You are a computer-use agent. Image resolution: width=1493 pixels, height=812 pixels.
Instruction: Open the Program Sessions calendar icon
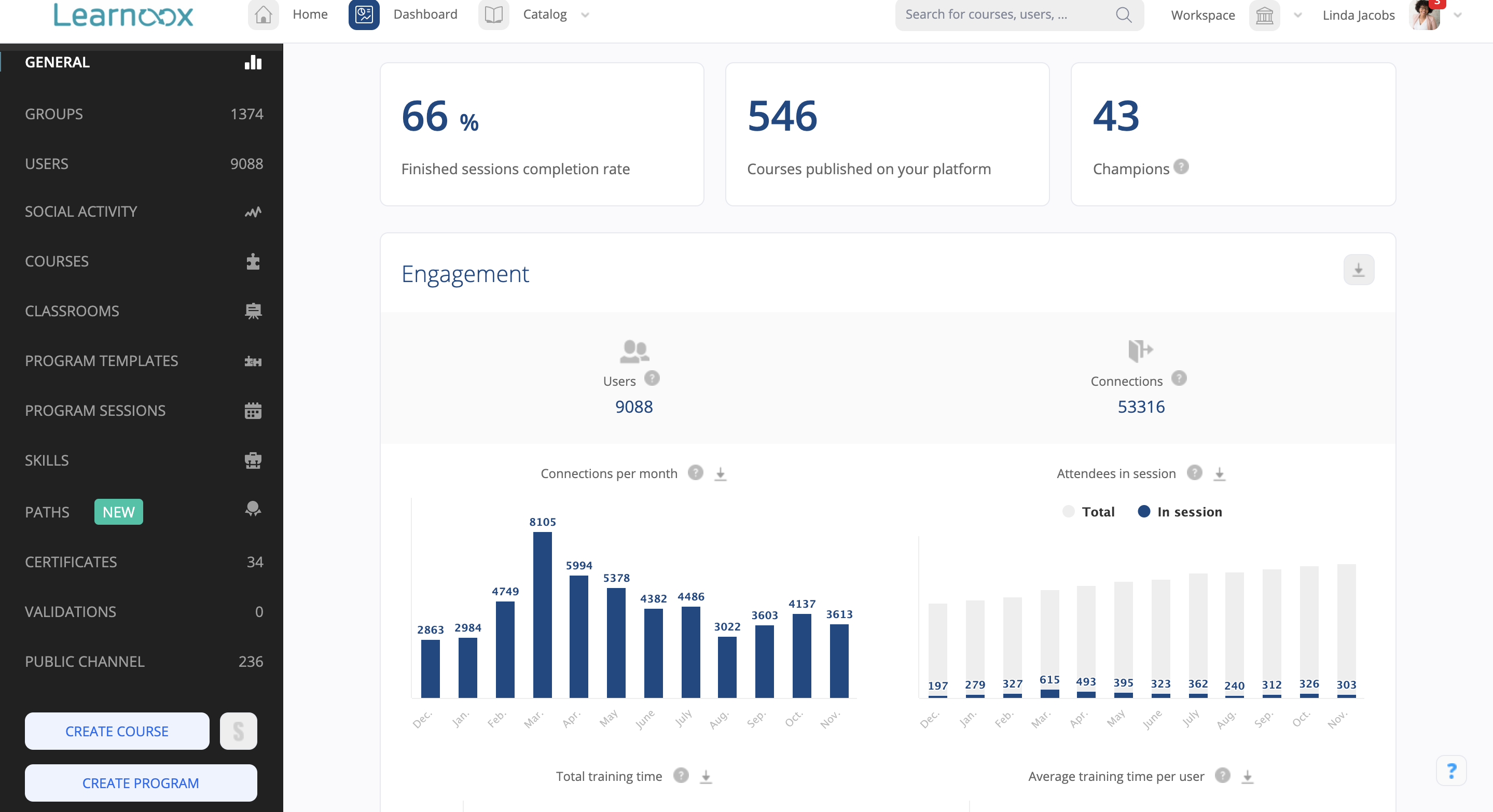coord(253,411)
